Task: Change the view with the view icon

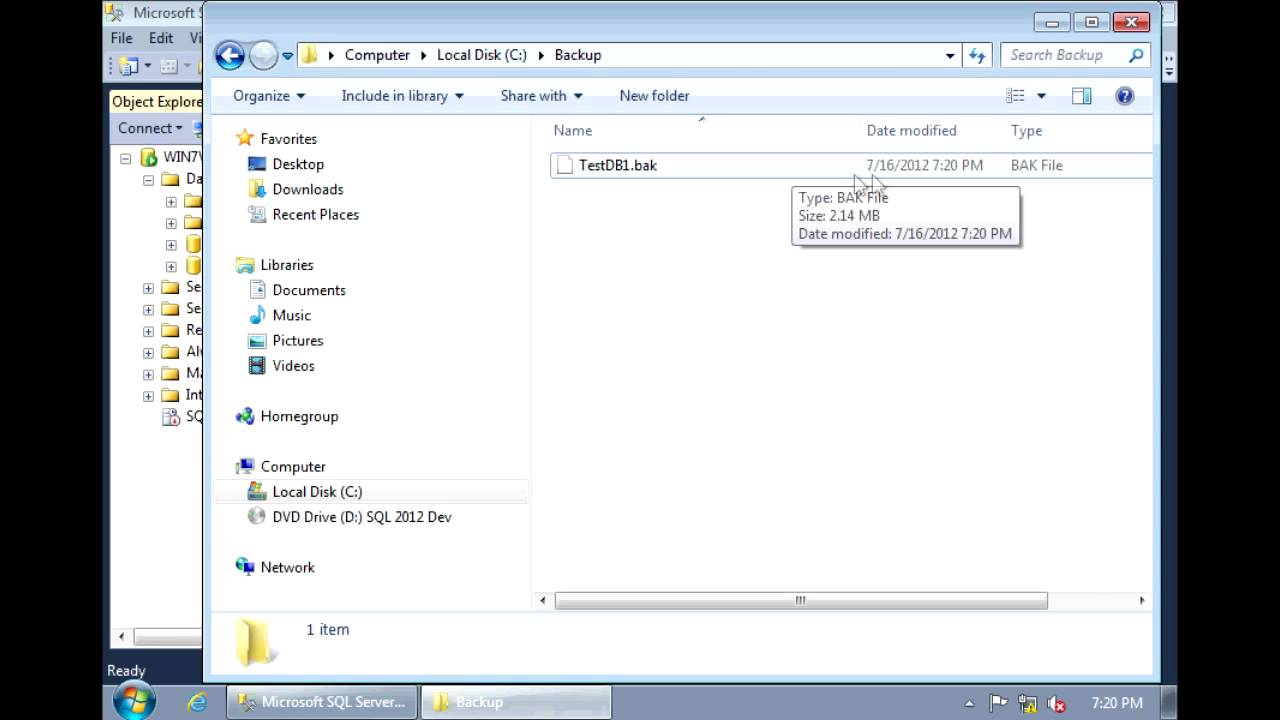Action: 1015,96
